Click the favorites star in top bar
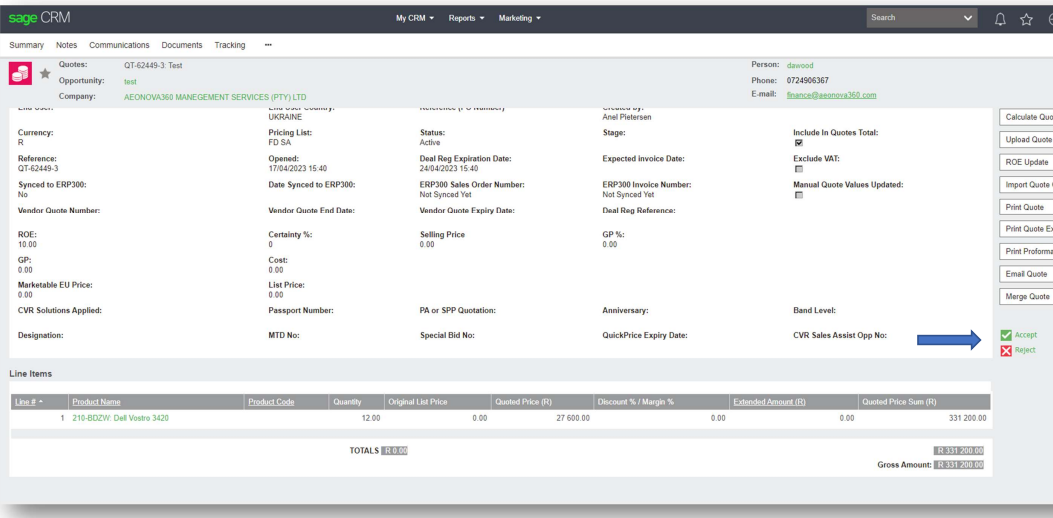The image size is (1053, 518). pos(1021,19)
